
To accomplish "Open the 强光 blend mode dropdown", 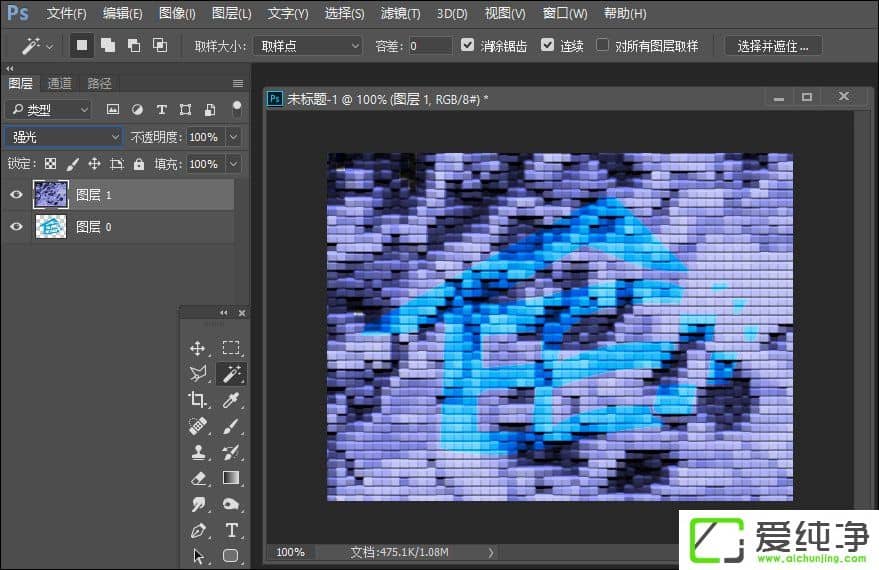I will click(63, 137).
